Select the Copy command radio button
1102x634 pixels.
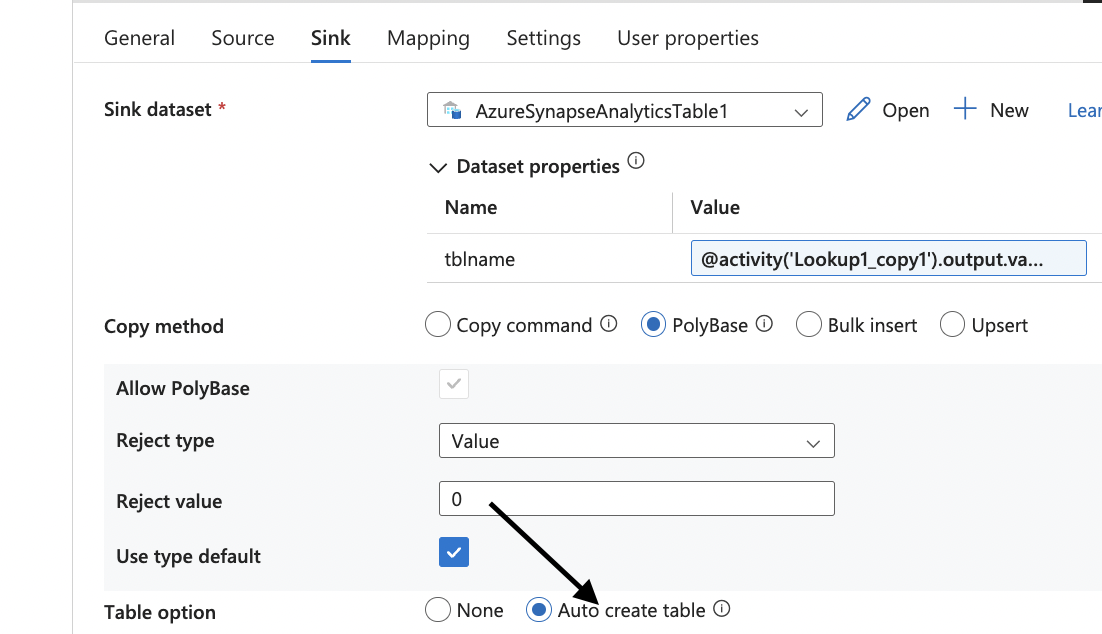[x=438, y=325]
